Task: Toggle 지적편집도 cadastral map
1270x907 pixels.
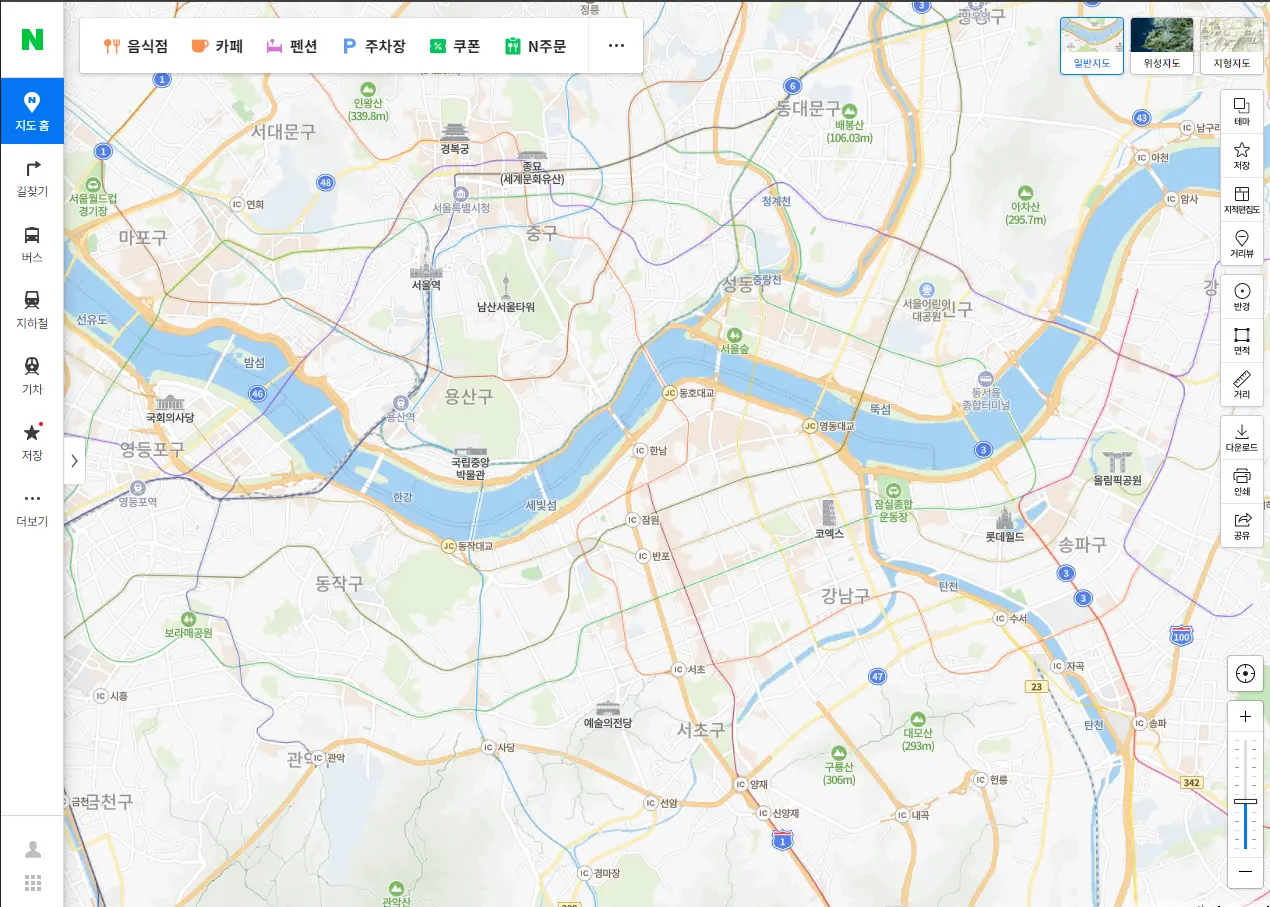Action: [x=1242, y=200]
